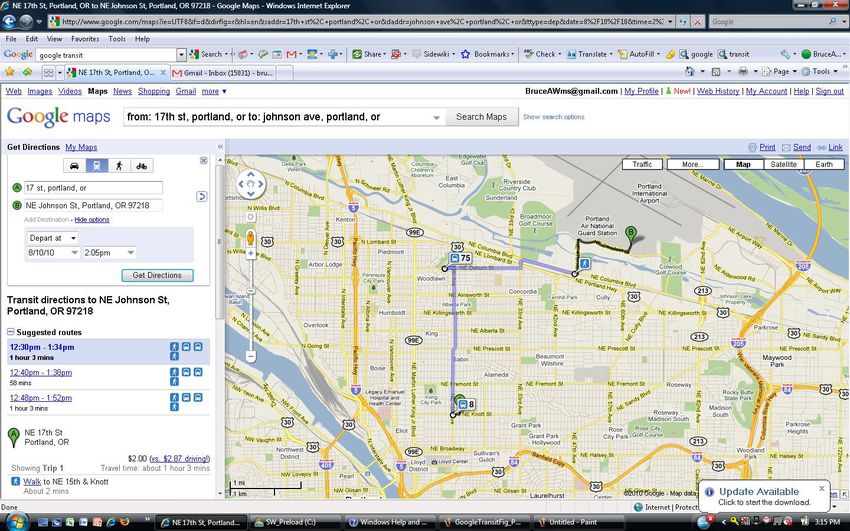Click the walking marker near Columbia Blvd
Viewport: 850px width, 531px height.
click(584, 263)
